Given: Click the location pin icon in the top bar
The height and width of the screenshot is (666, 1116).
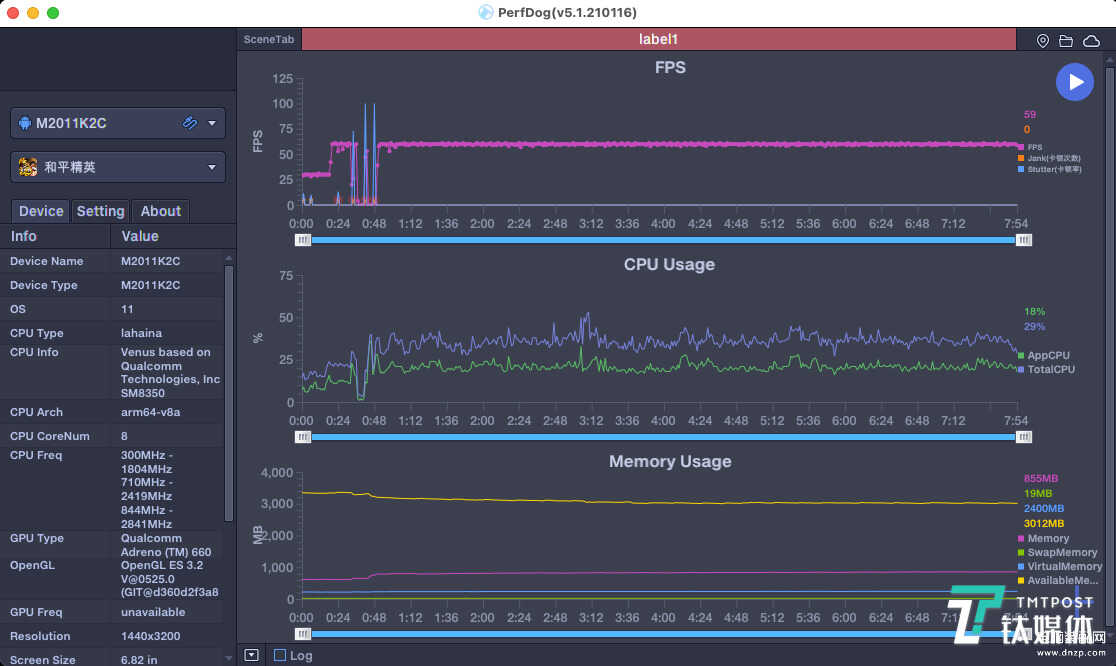Looking at the screenshot, I should pos(1043,41).
